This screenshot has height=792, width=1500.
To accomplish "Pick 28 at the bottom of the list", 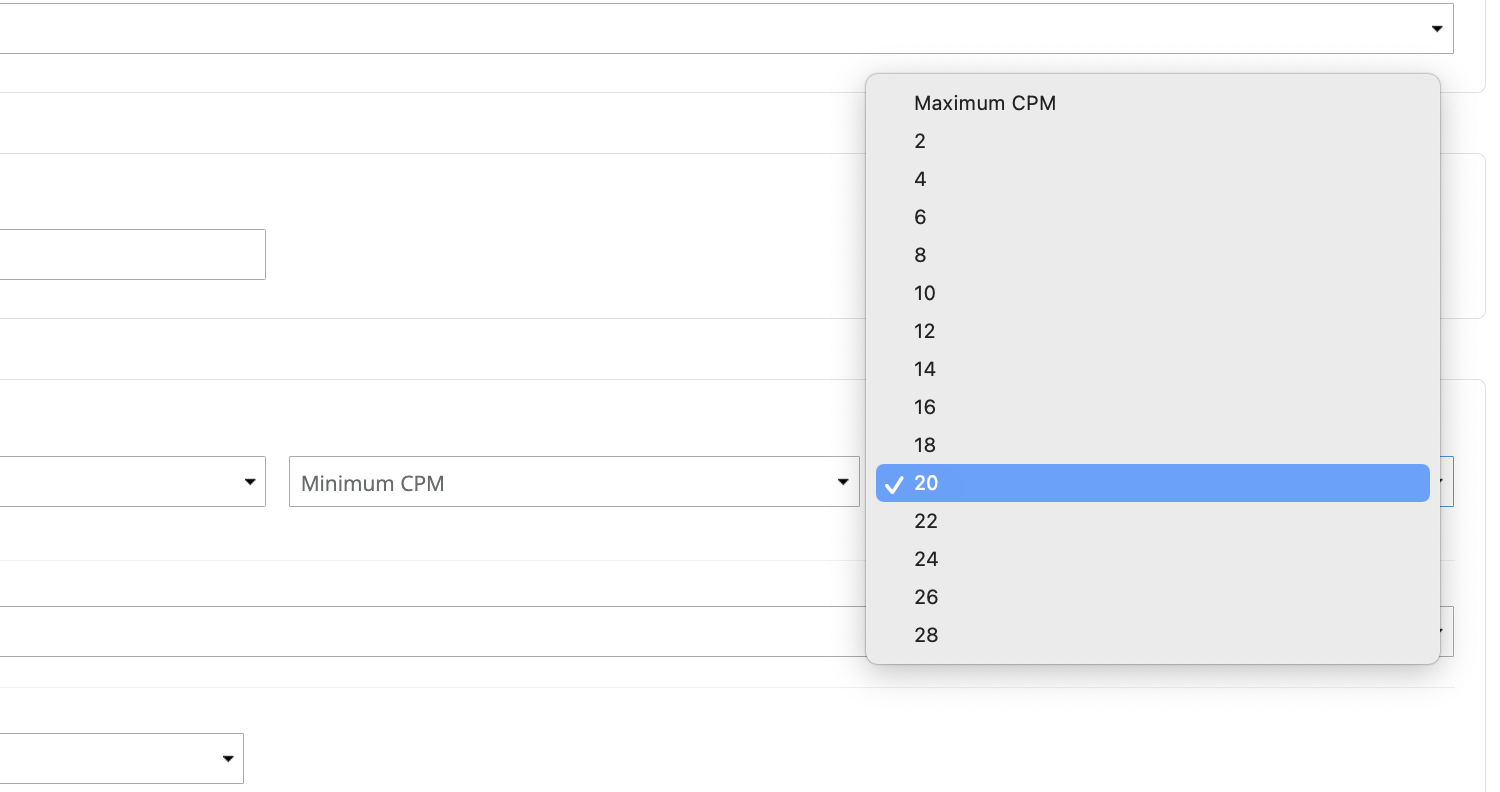I will coord(925,635).
